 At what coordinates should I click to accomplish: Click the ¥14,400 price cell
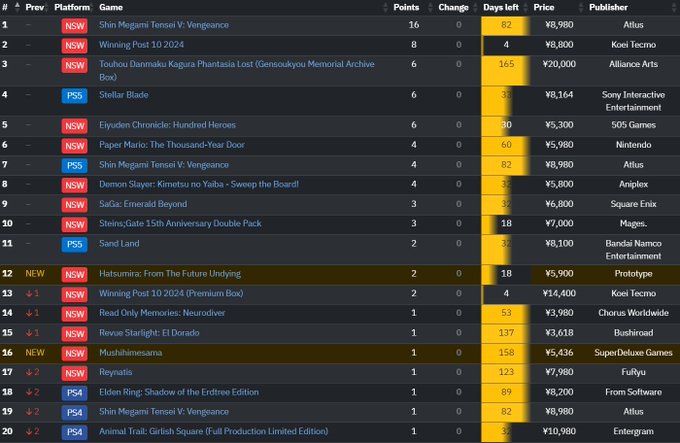(559, 293)
